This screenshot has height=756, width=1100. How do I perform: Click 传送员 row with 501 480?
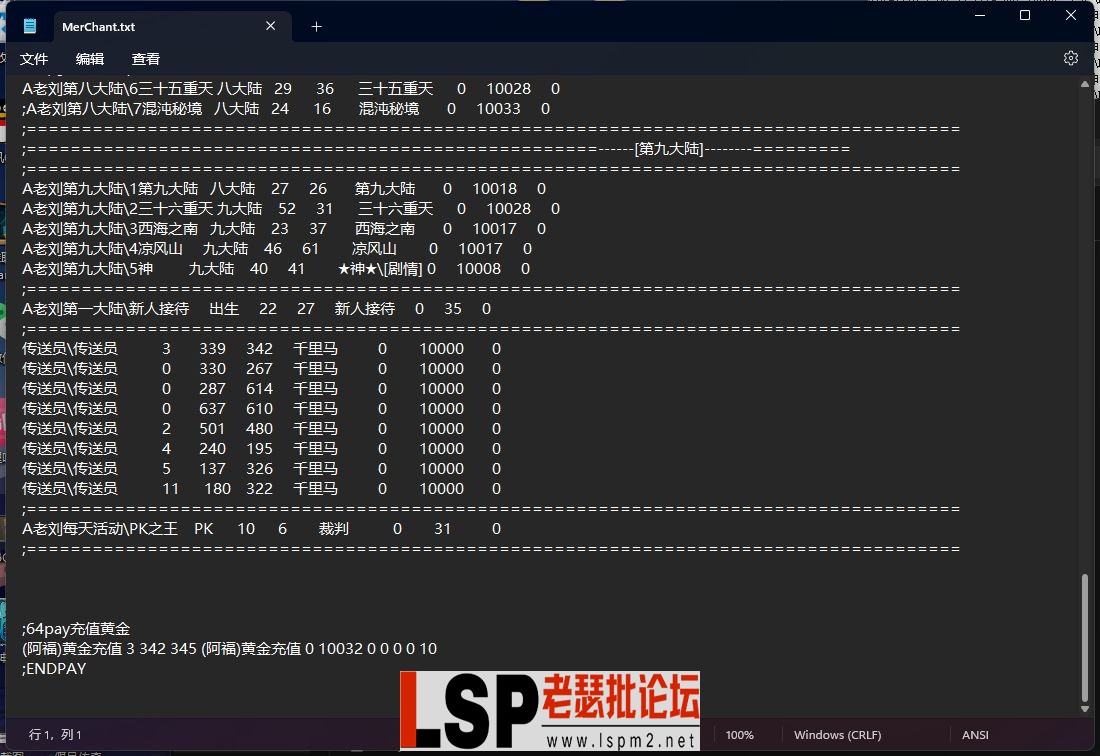[262, 428]
